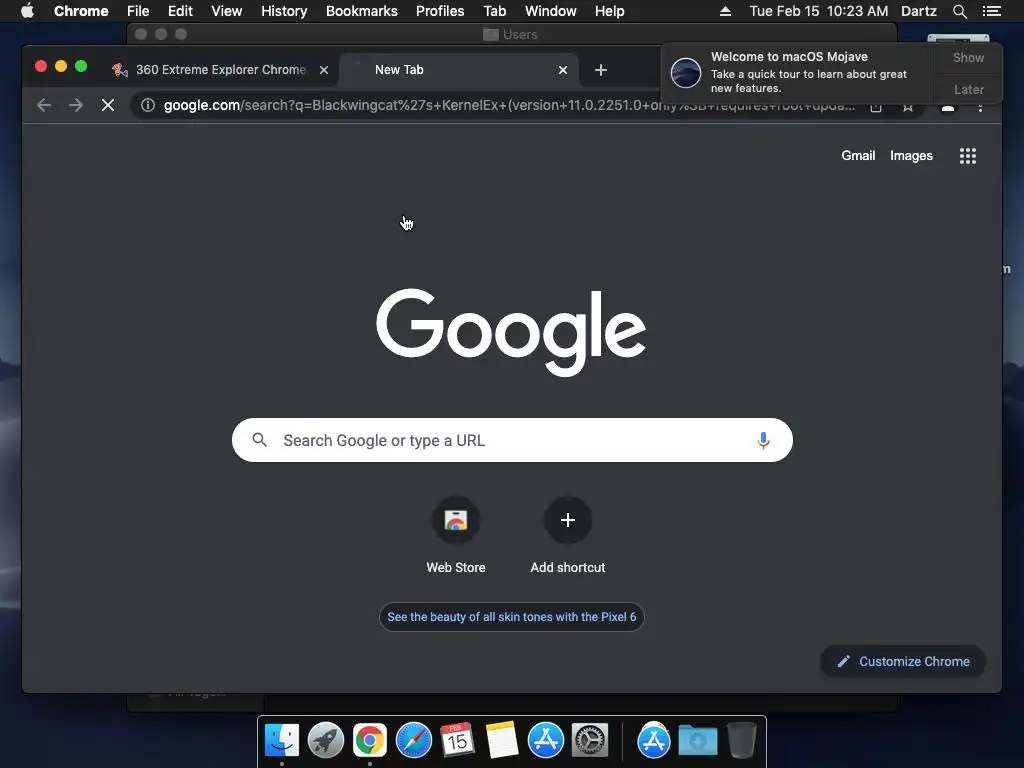This screenshot has height=768, width=1024.
Task: Open Finder from the Dock
Action: (x=281, y=741)
